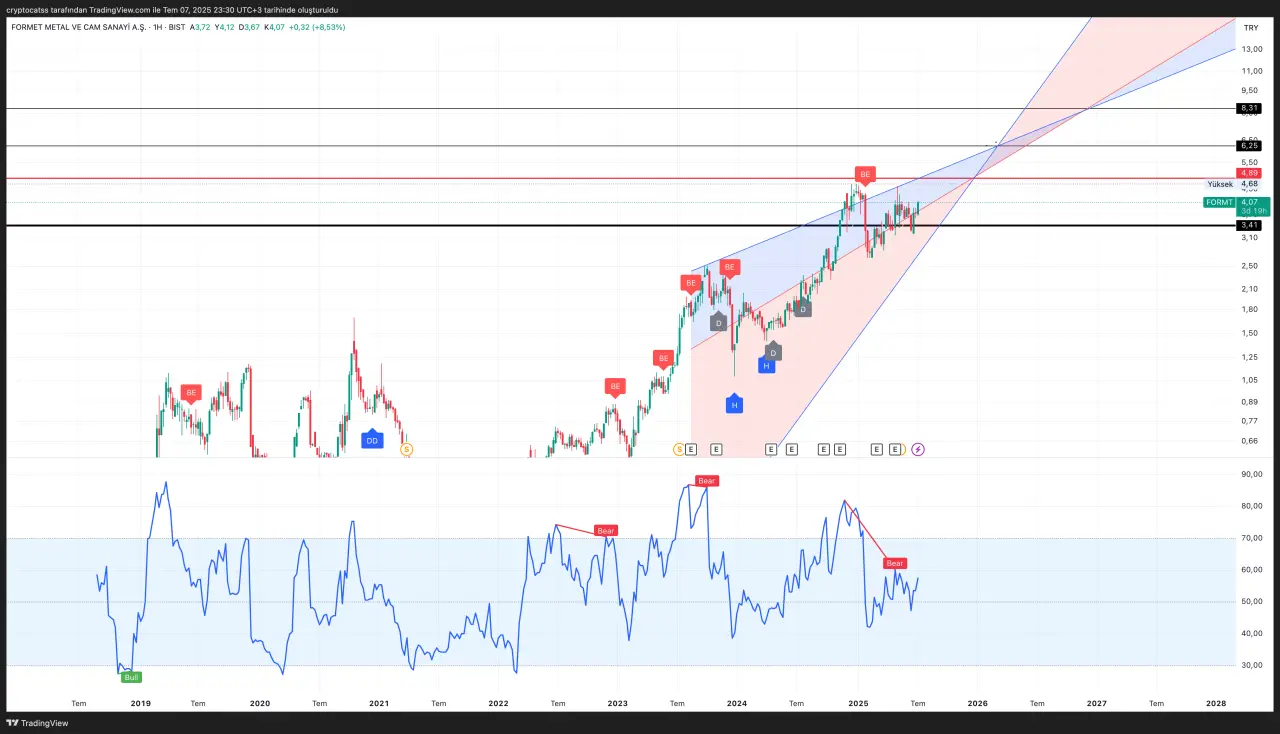Viewport: 1280px width, 734px height.
Task: Click the orange S marker beside DD label
Action: click(x=406, y=450)
